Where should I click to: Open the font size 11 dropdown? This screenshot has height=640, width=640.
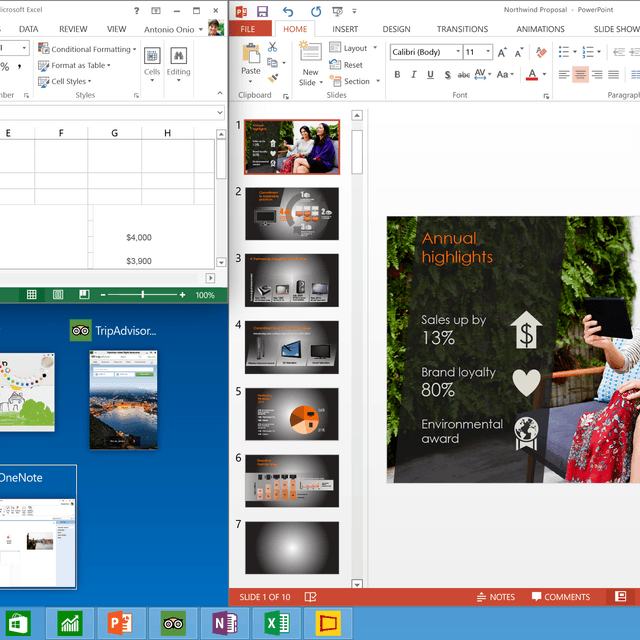click(488, 52)
